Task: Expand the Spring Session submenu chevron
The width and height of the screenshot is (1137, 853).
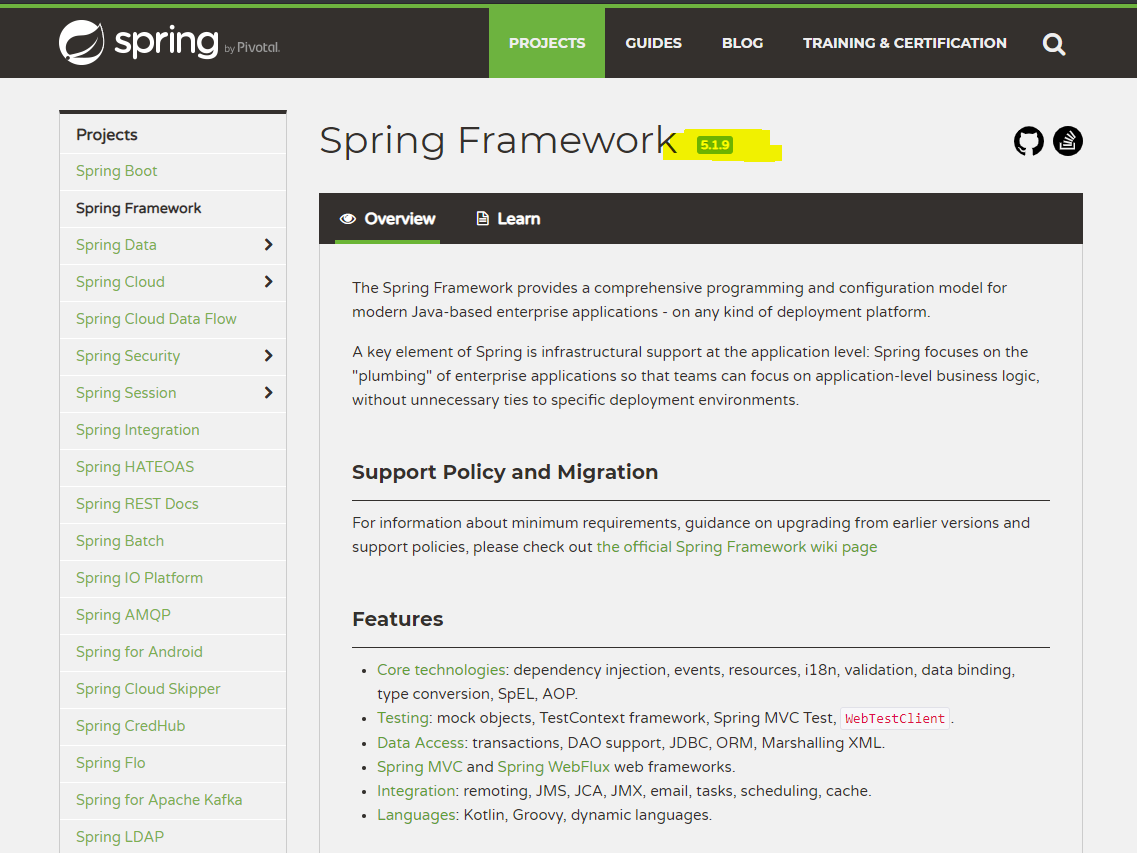Action: pyautogui.click(x=268, y=392)
